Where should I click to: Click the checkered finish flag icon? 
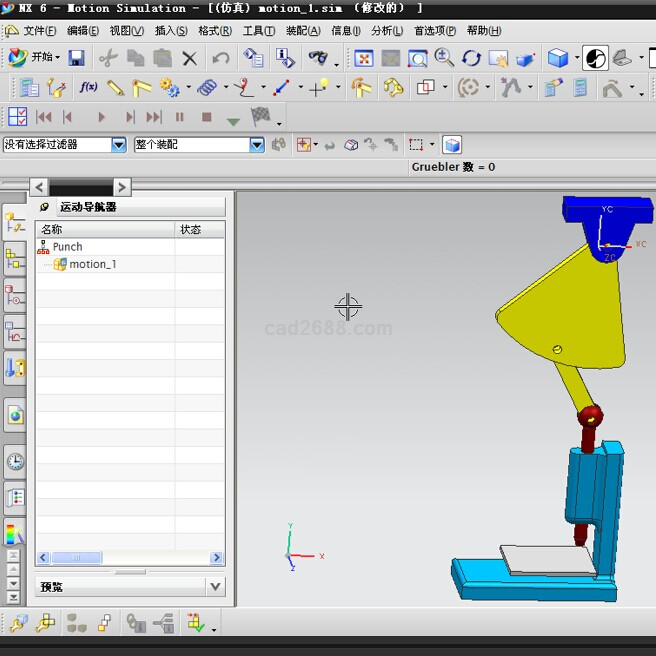(261, 116)
